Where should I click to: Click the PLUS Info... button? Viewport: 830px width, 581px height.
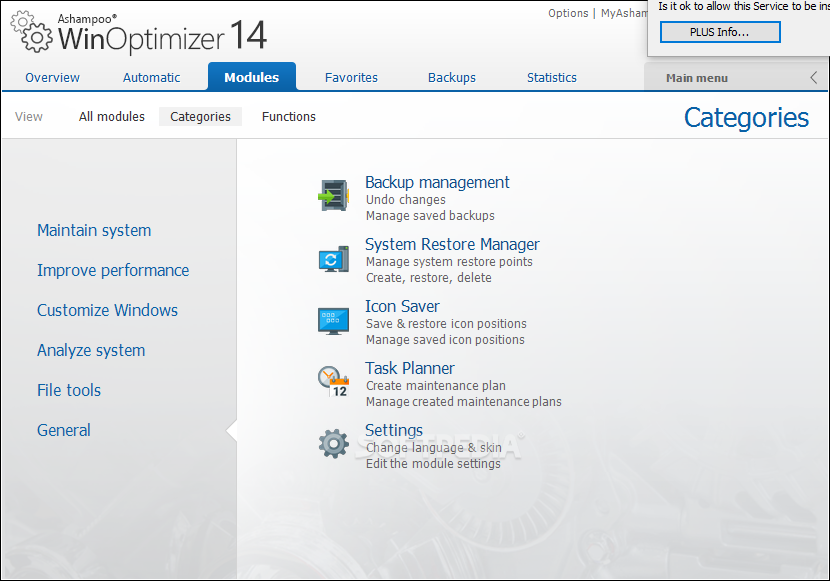pos(720,32)
